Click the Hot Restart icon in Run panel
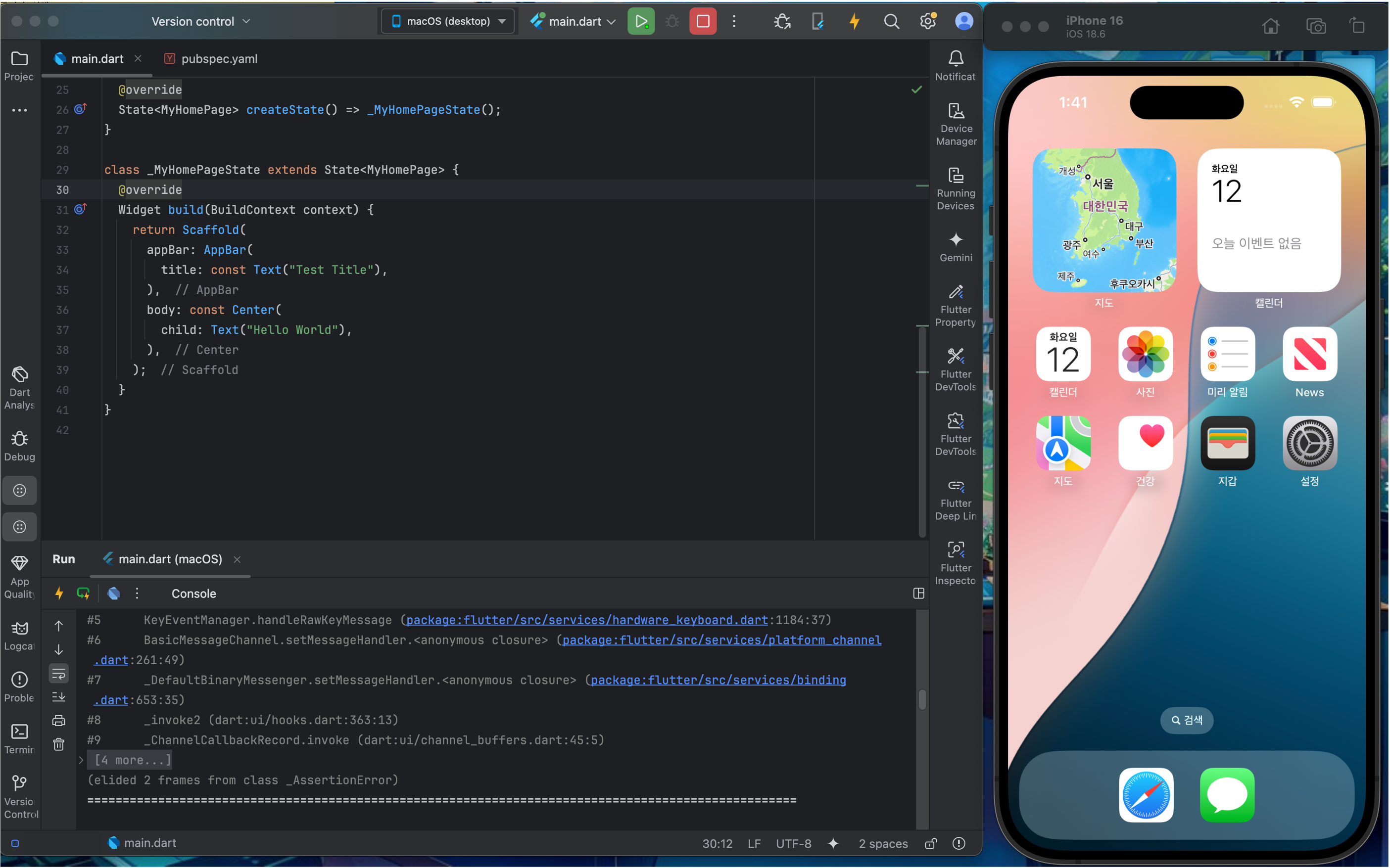This screenshot has height=868, width=1390. (x=83, y=593)
